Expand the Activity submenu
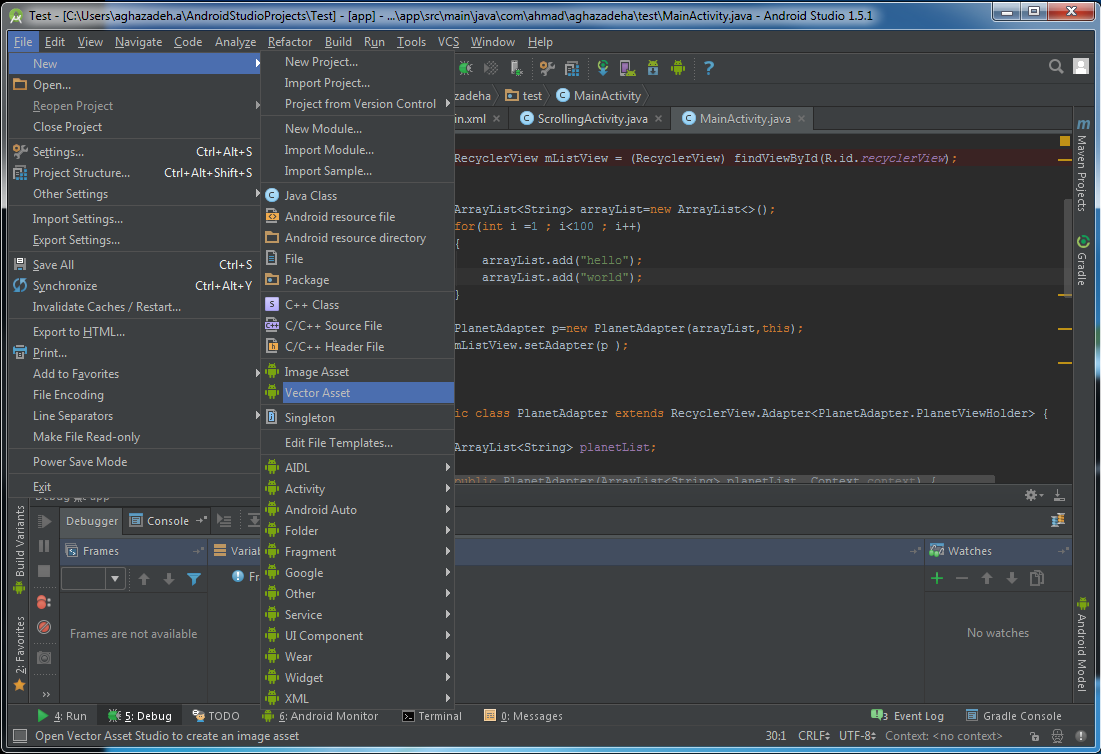The image size is (1101, 754). tap(305, 489)
